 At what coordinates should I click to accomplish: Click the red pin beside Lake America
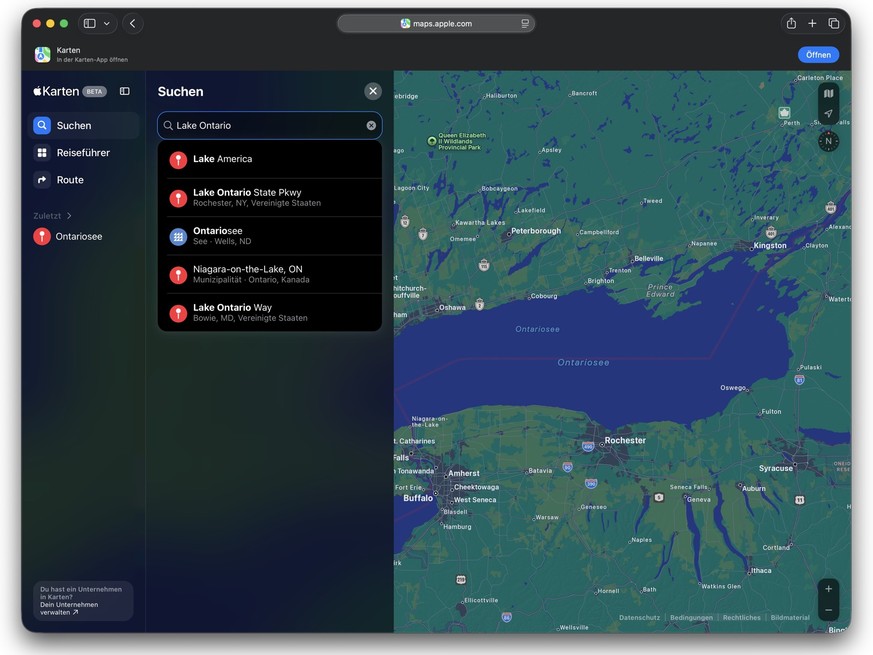[x=178, y=160]
